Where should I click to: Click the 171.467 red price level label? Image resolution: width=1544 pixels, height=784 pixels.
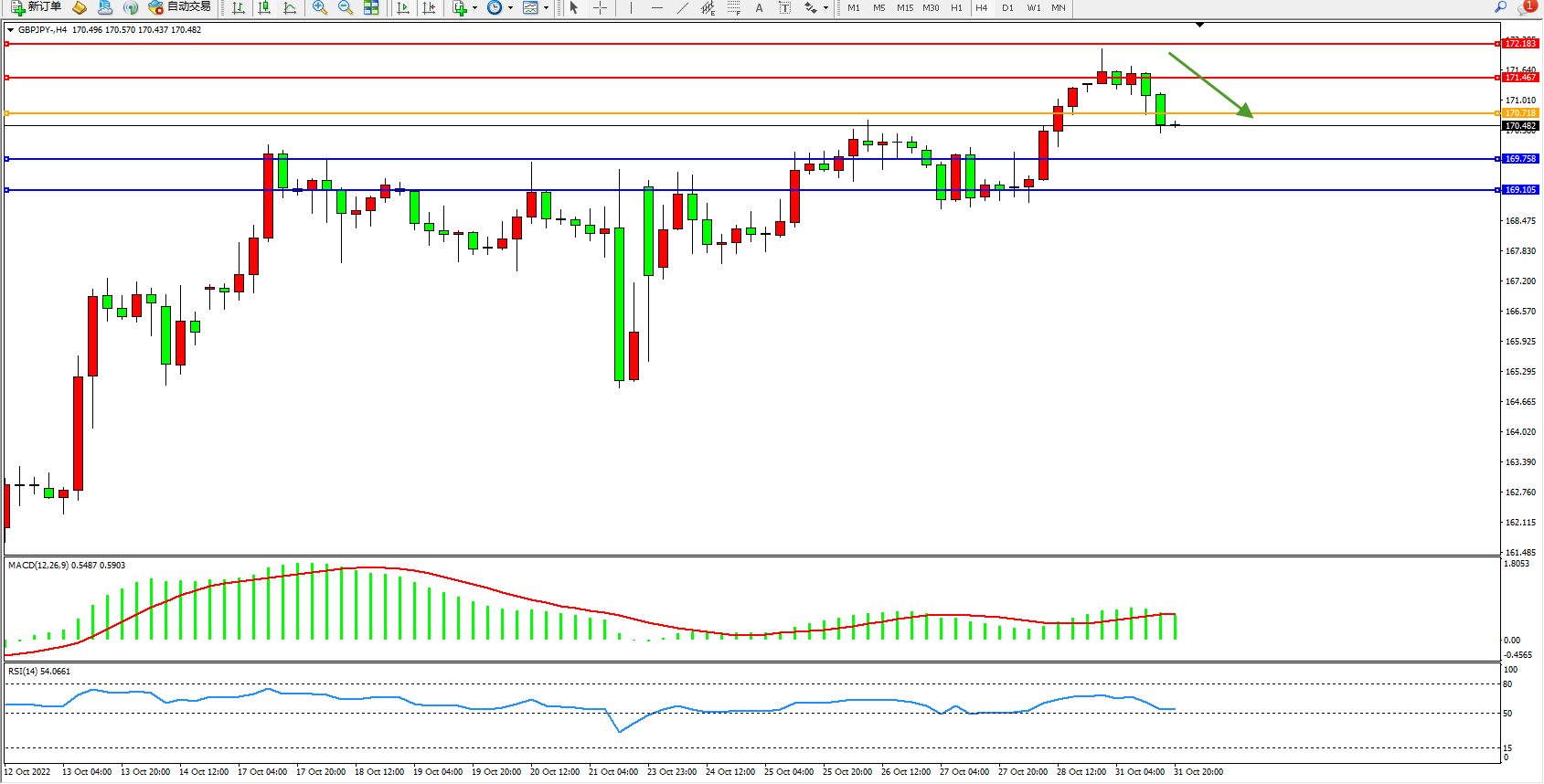tap(1520, 78)
